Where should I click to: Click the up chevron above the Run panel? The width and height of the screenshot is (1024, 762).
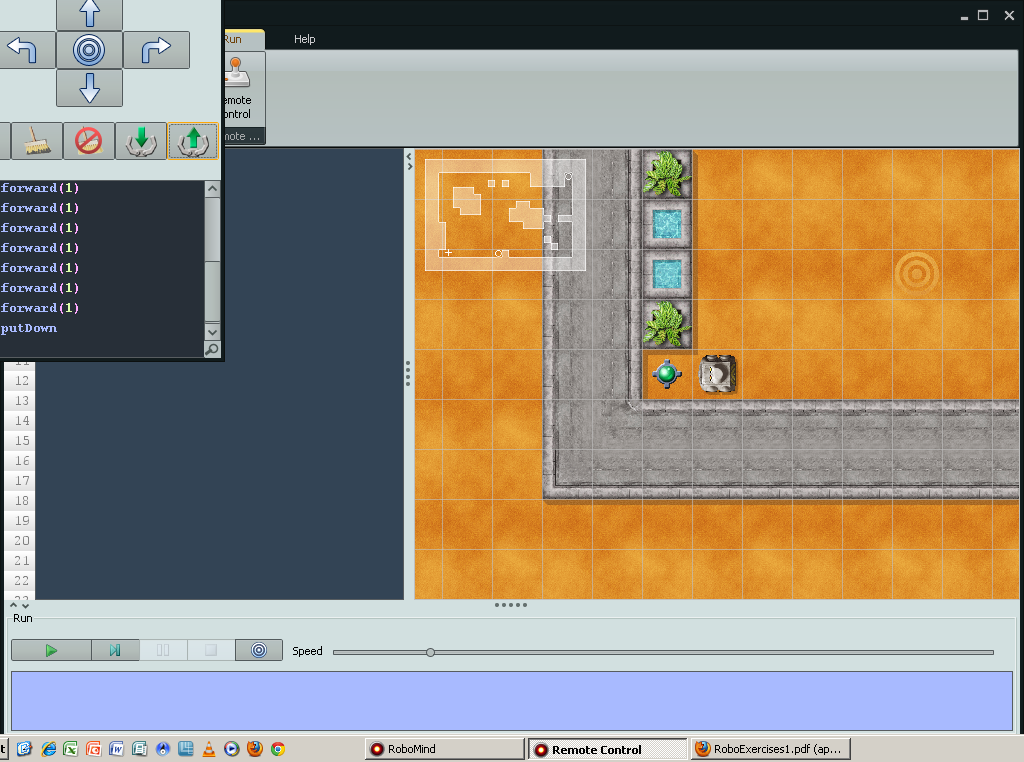14,605
